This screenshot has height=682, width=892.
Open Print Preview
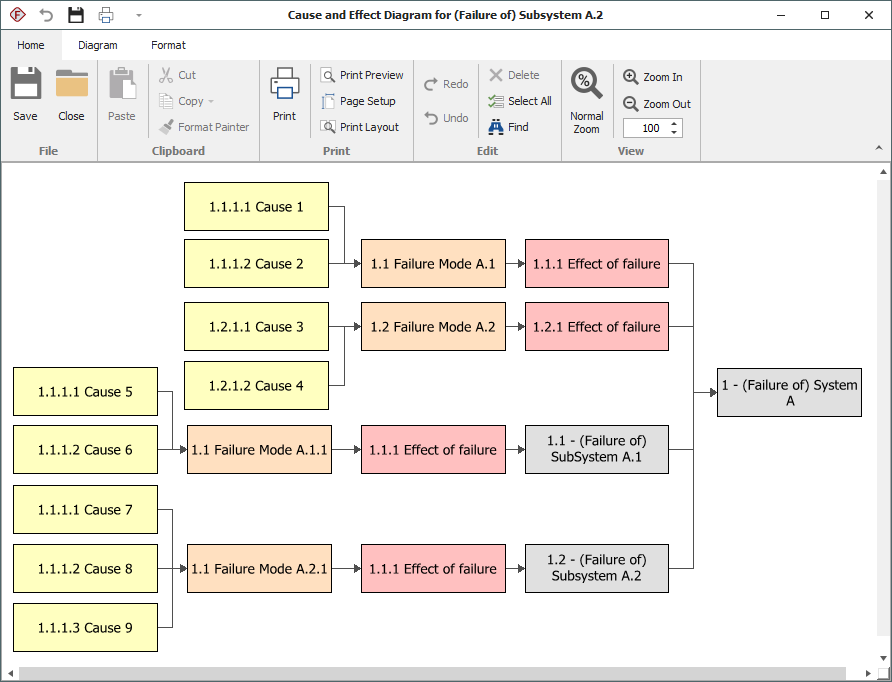pyautogui.click(x=362, y=75)
